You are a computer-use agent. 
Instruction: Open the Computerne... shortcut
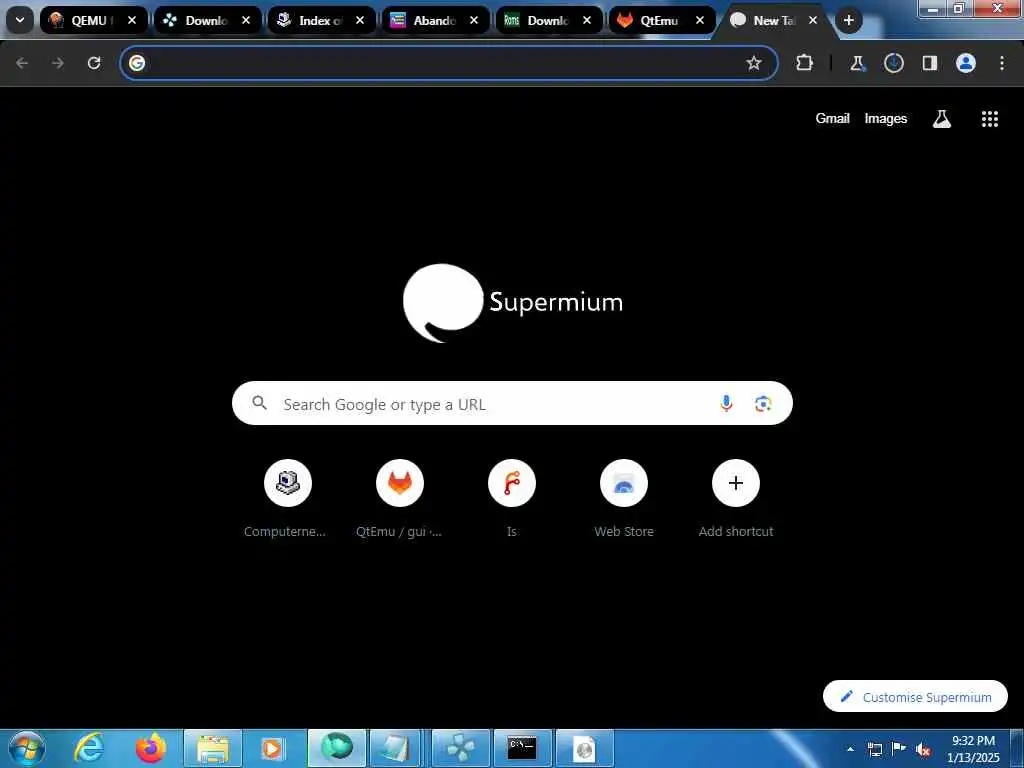click(287, 500)
